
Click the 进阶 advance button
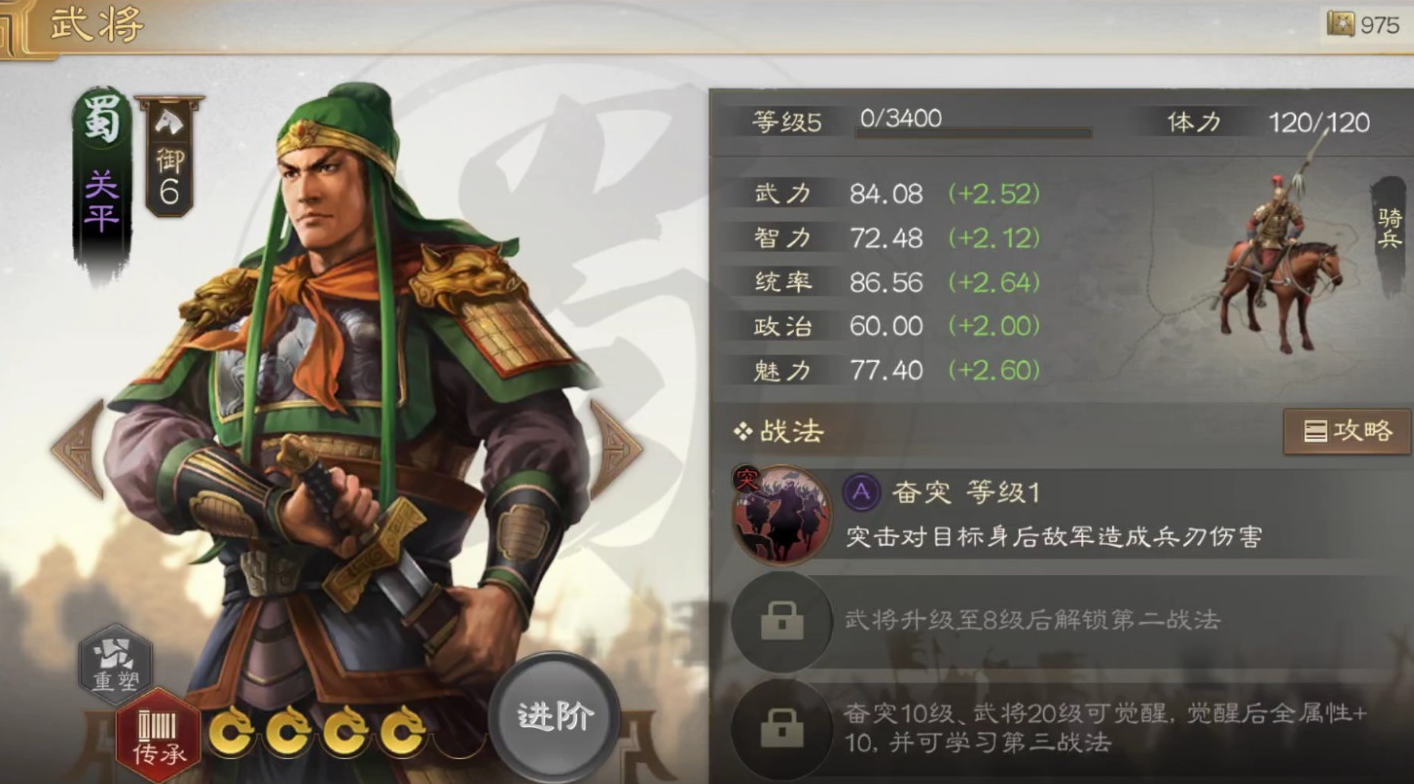(x=555, y=716)
